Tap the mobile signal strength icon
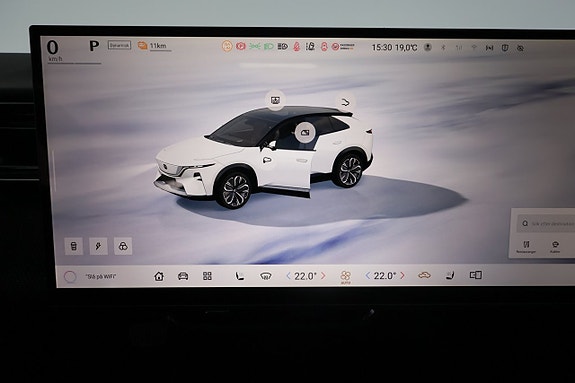The width and height of the screenshot is (575, 383). point(459,48)
